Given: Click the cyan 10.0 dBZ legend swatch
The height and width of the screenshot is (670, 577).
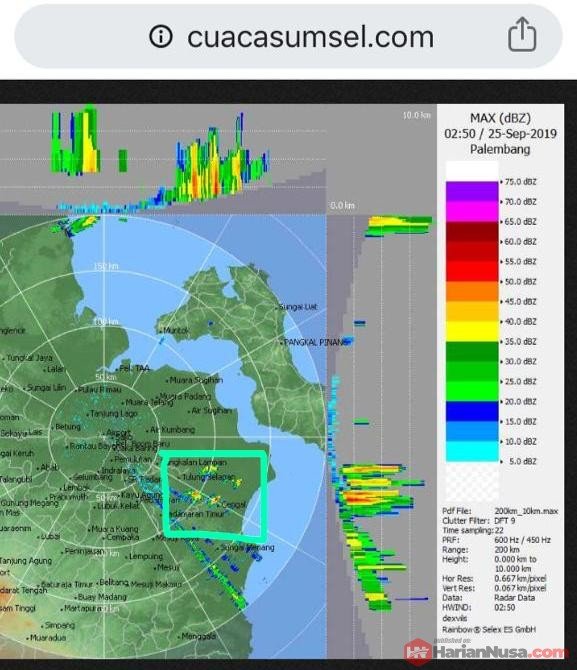Looking at the screenshot, I should (472, 451).
